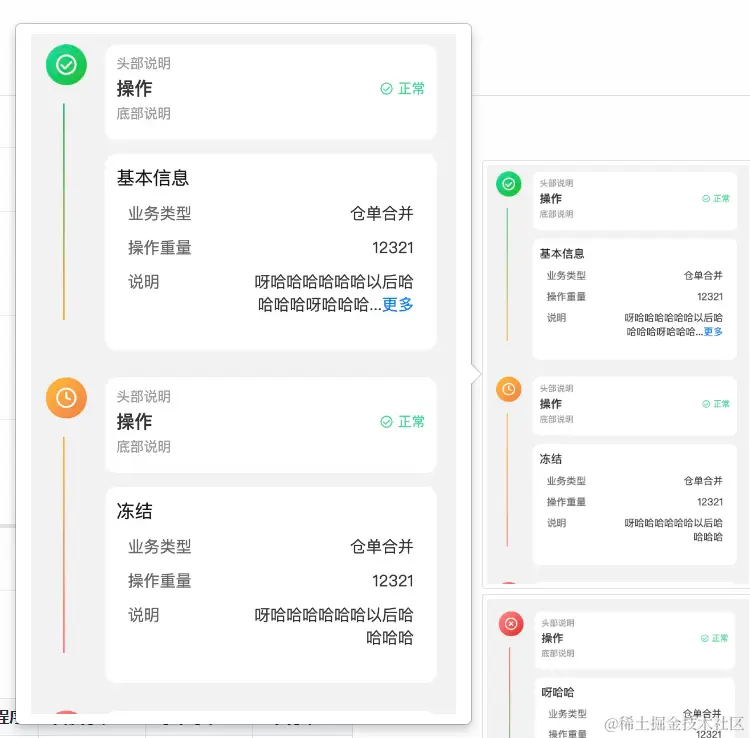Viewport: 750px width, 738px height.
Task: Click 12321 value under 冻结 in large popover
Action: pyautogui.click(x=393, y=580)
